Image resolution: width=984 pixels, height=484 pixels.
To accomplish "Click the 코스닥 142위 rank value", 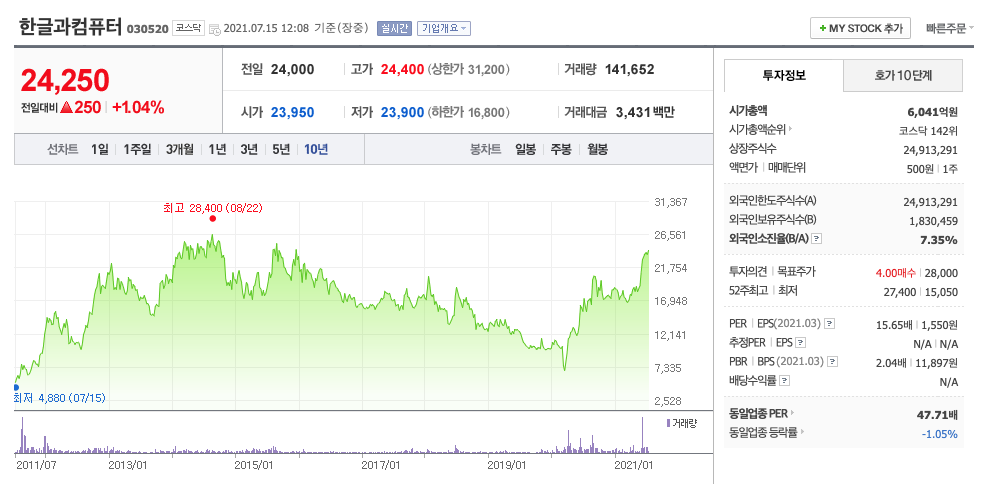I will click(x=928, y=131).
